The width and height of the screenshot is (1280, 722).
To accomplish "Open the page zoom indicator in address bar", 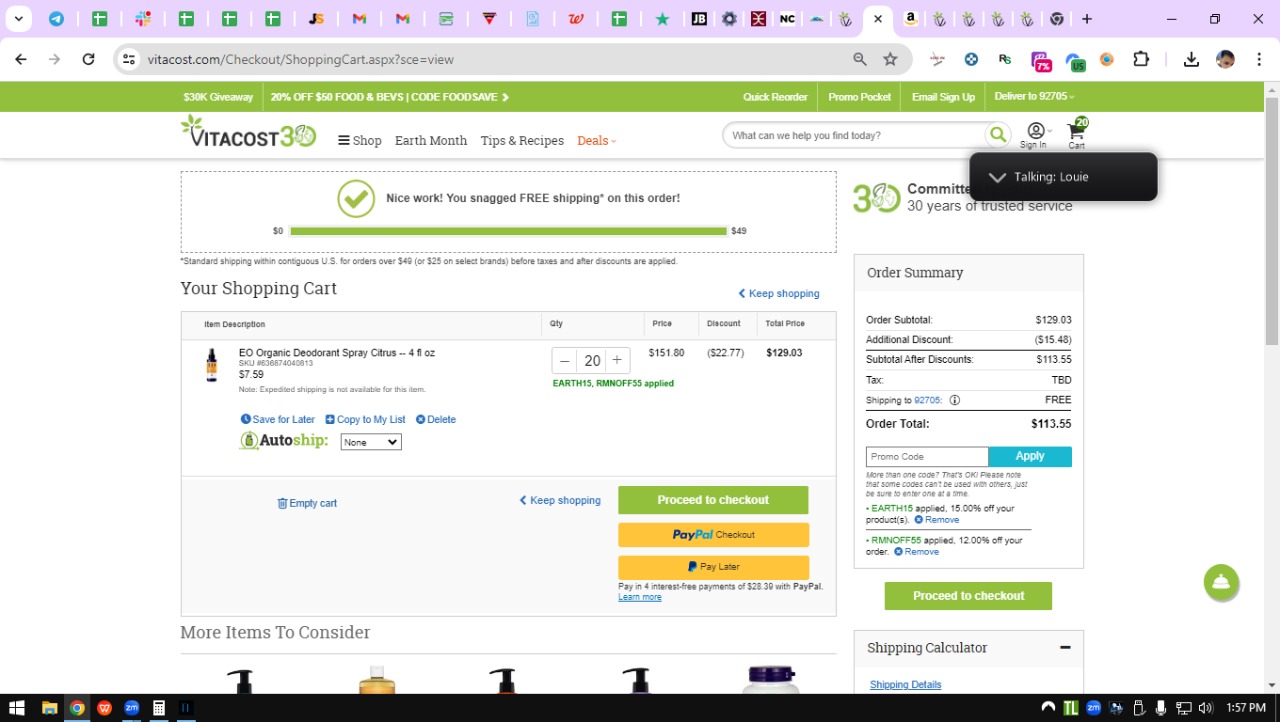I will [x=860, y=59].
